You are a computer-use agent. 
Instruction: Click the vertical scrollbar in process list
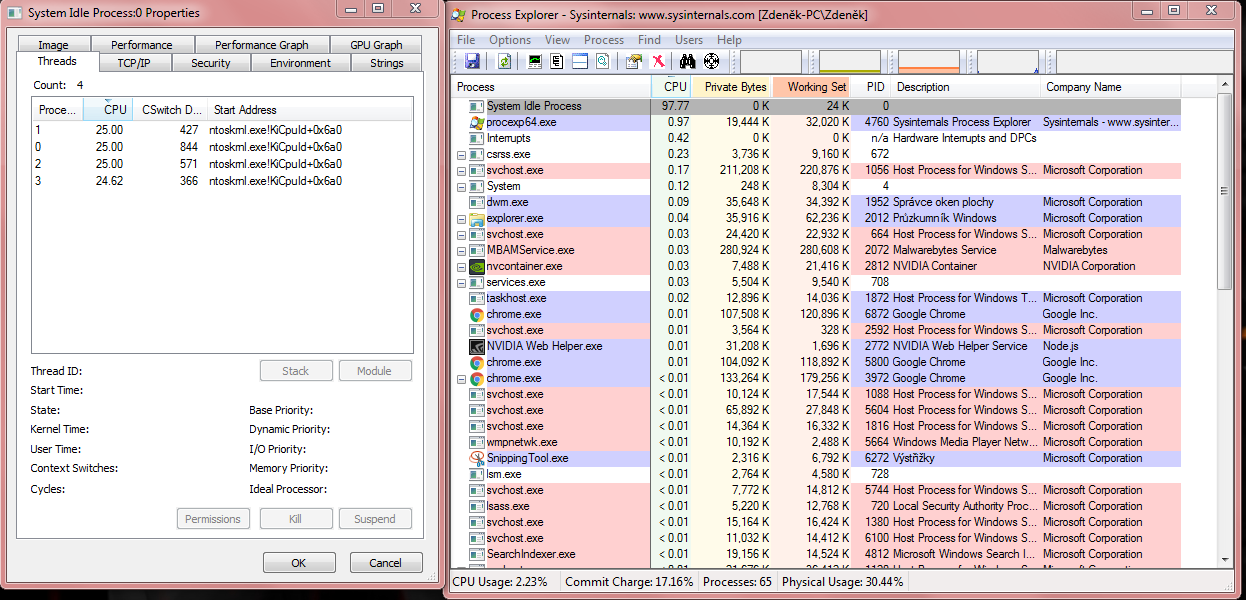point(1224,190)
